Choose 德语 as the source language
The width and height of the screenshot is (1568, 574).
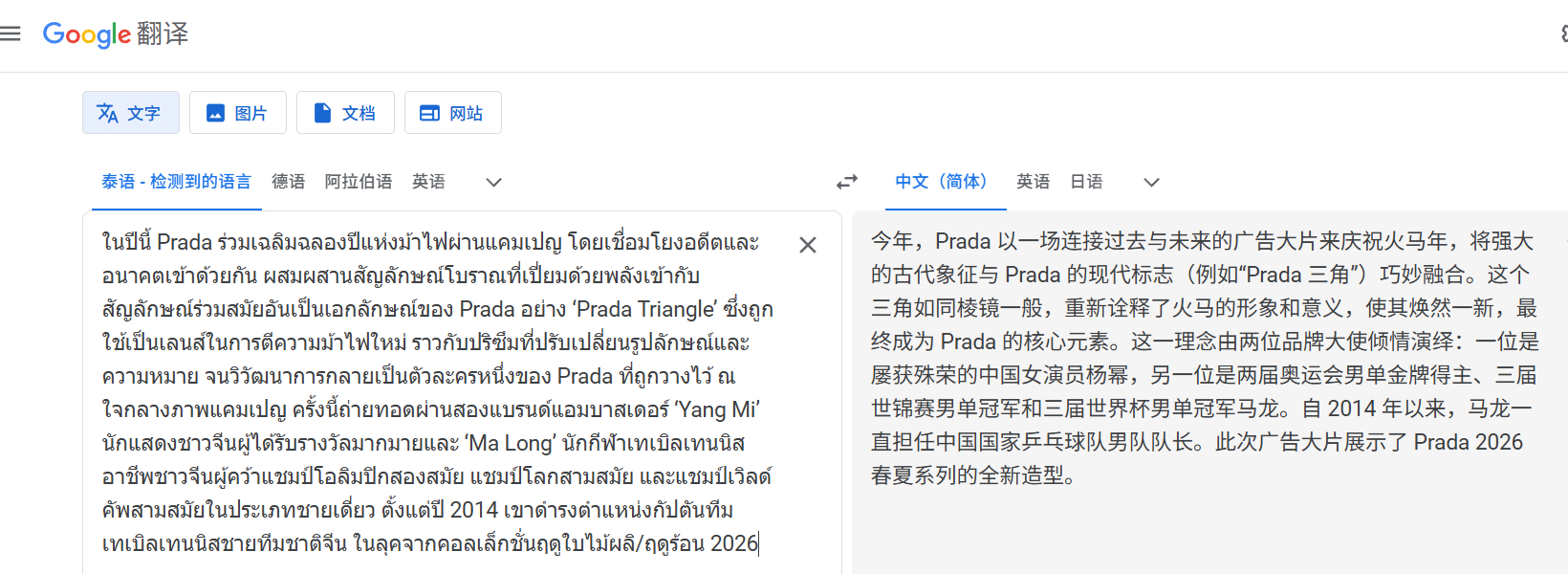289,182
